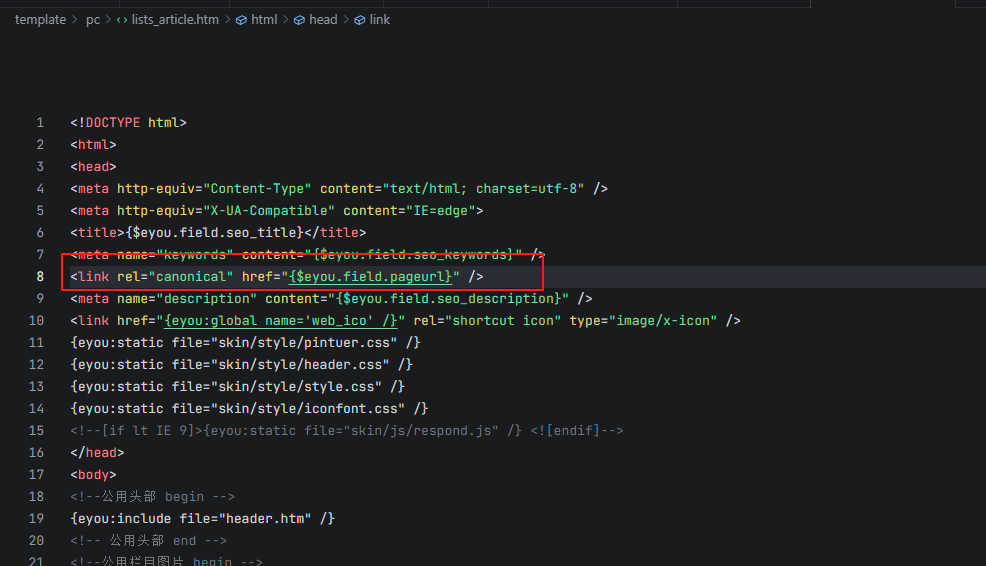Screen dimensions: 986x566
Task: Click line number 16 in gutter
Action: pyautogui.click(x=36, y=453)
